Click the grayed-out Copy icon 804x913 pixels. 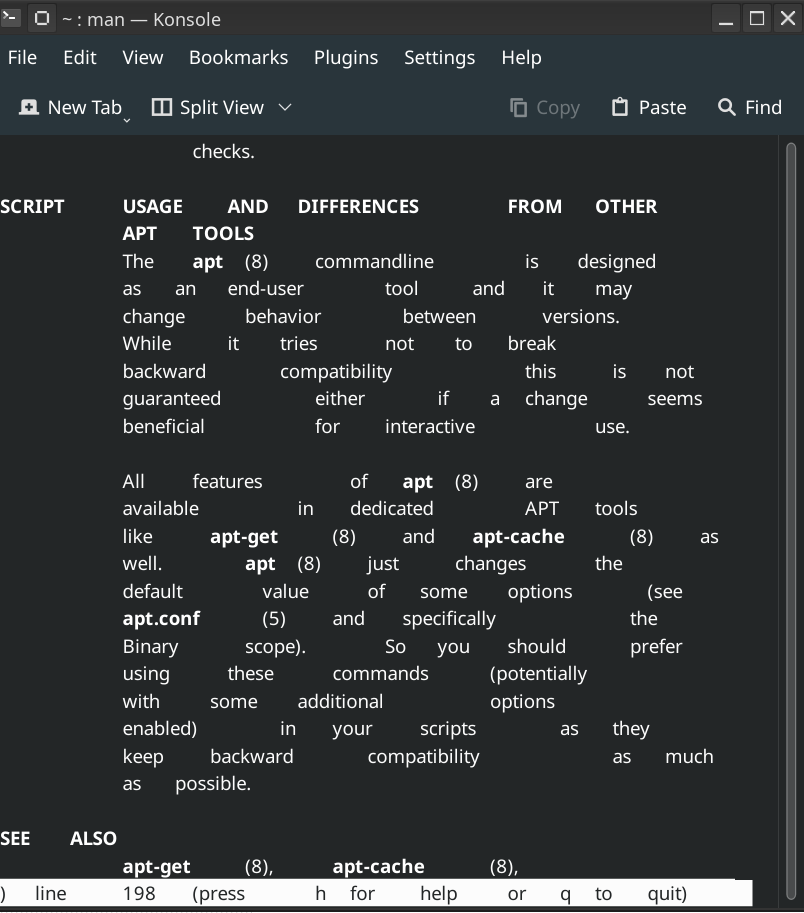coord(518,107)
